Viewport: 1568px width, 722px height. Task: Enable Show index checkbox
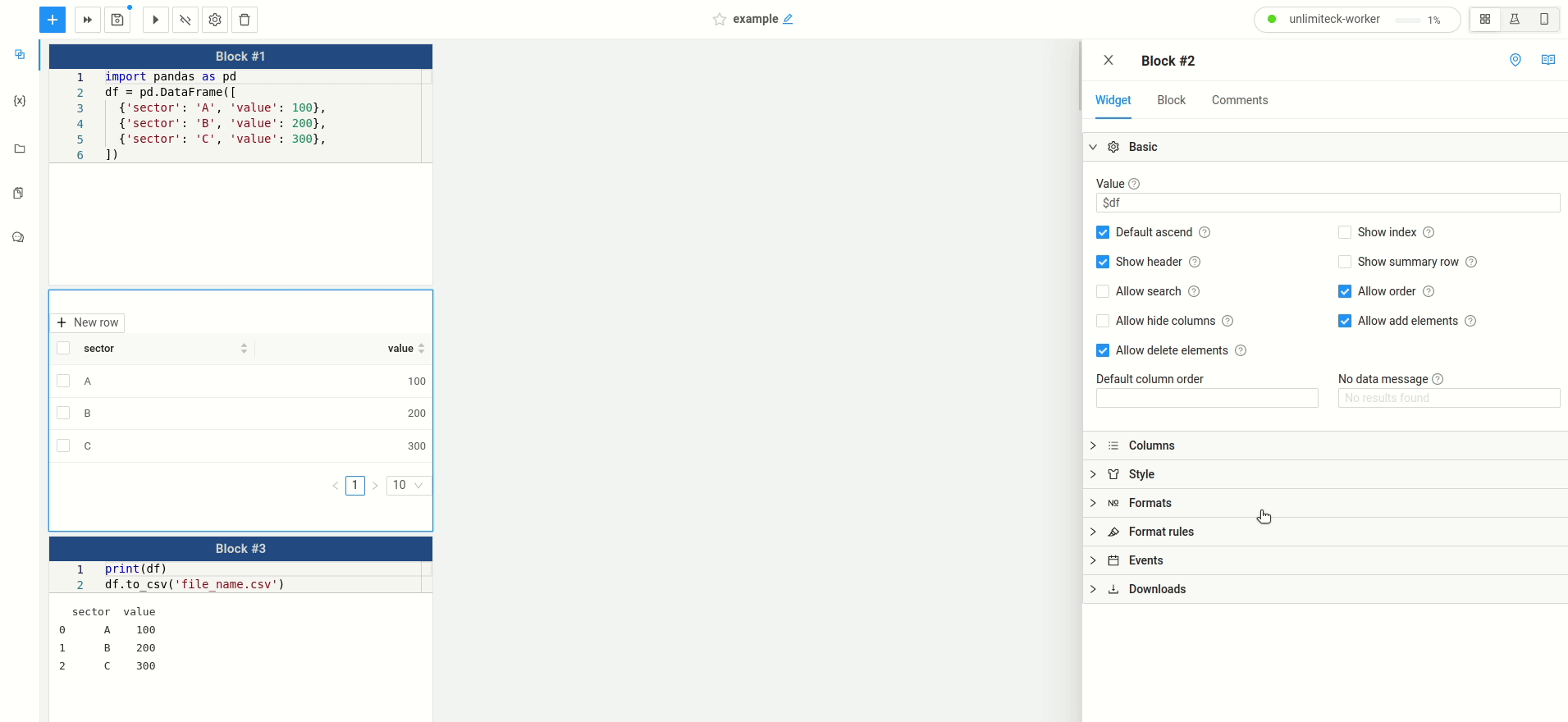(1345, 232)
